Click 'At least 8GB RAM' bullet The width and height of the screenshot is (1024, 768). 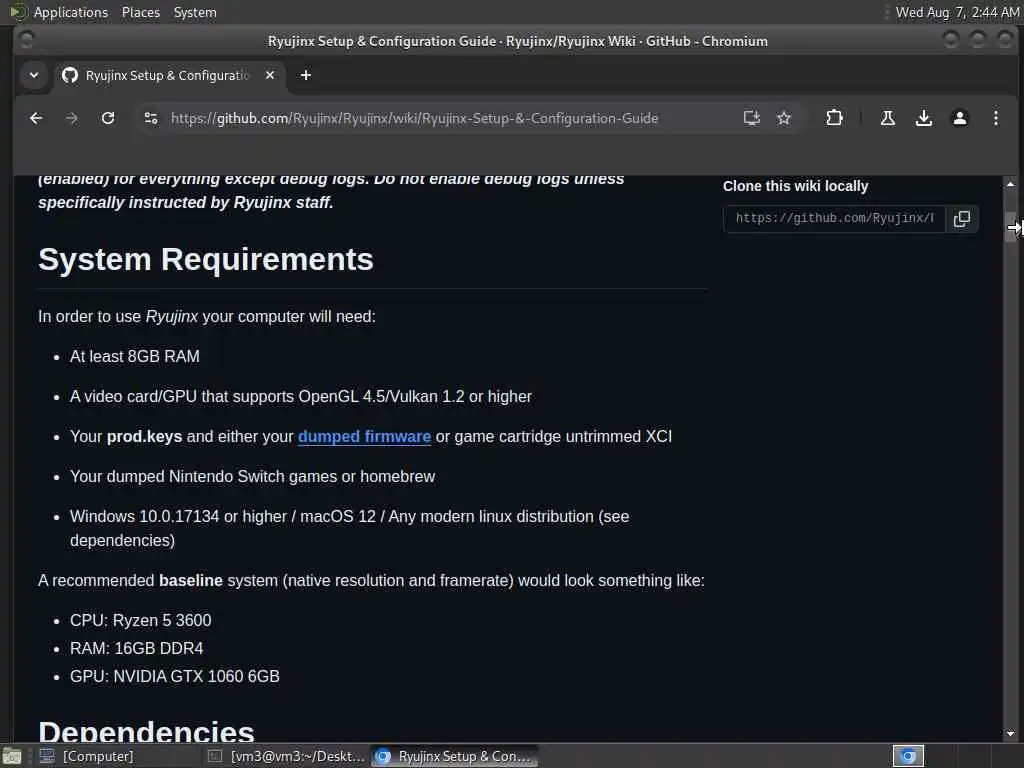[135, 357]
